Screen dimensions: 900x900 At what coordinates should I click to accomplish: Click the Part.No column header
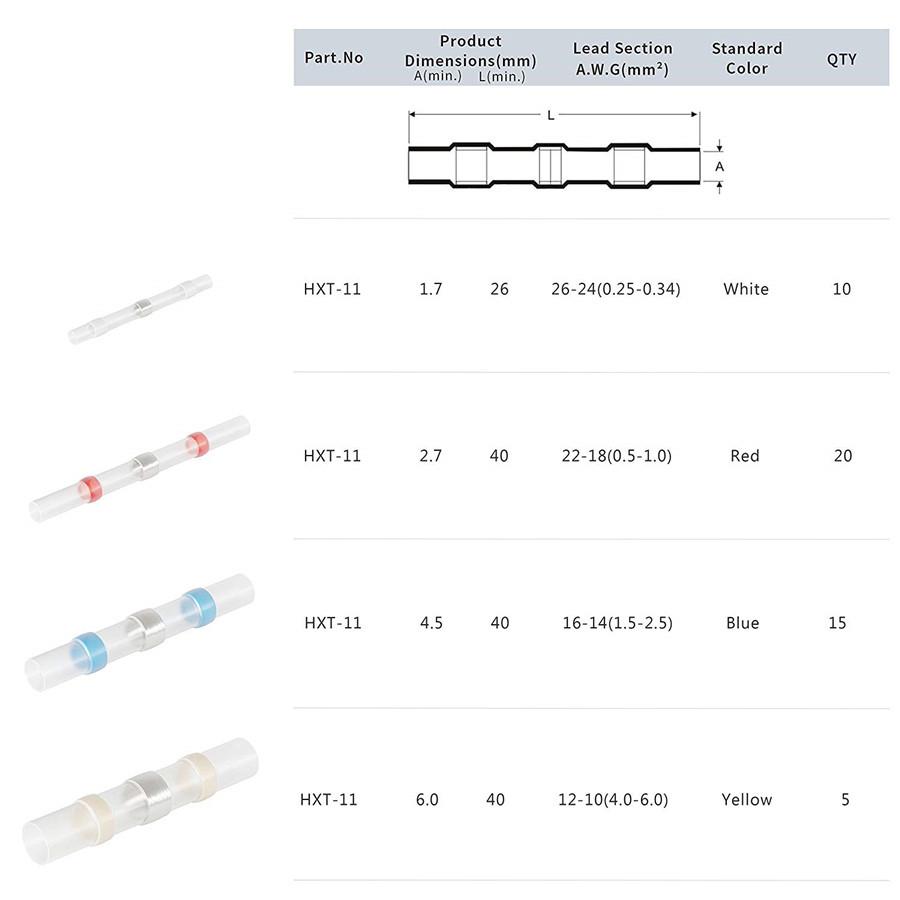pos(334,58)
